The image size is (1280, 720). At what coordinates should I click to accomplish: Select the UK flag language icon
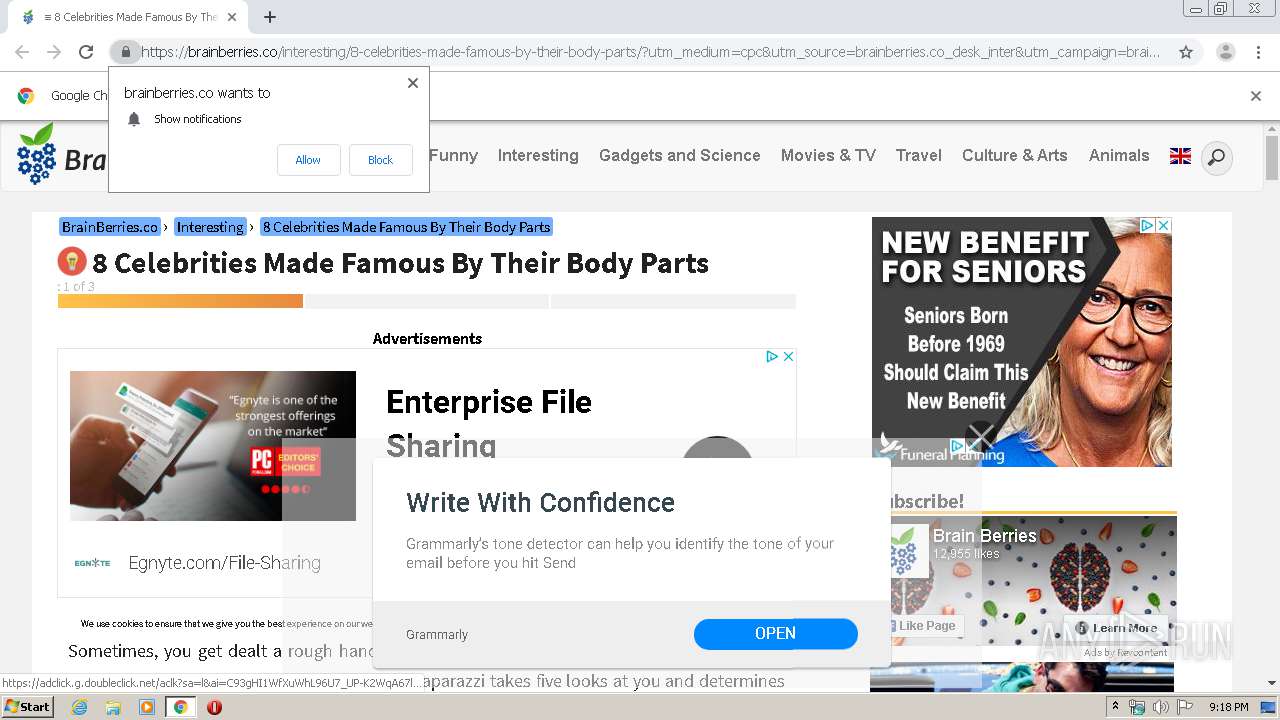(x=1180, y=156)
